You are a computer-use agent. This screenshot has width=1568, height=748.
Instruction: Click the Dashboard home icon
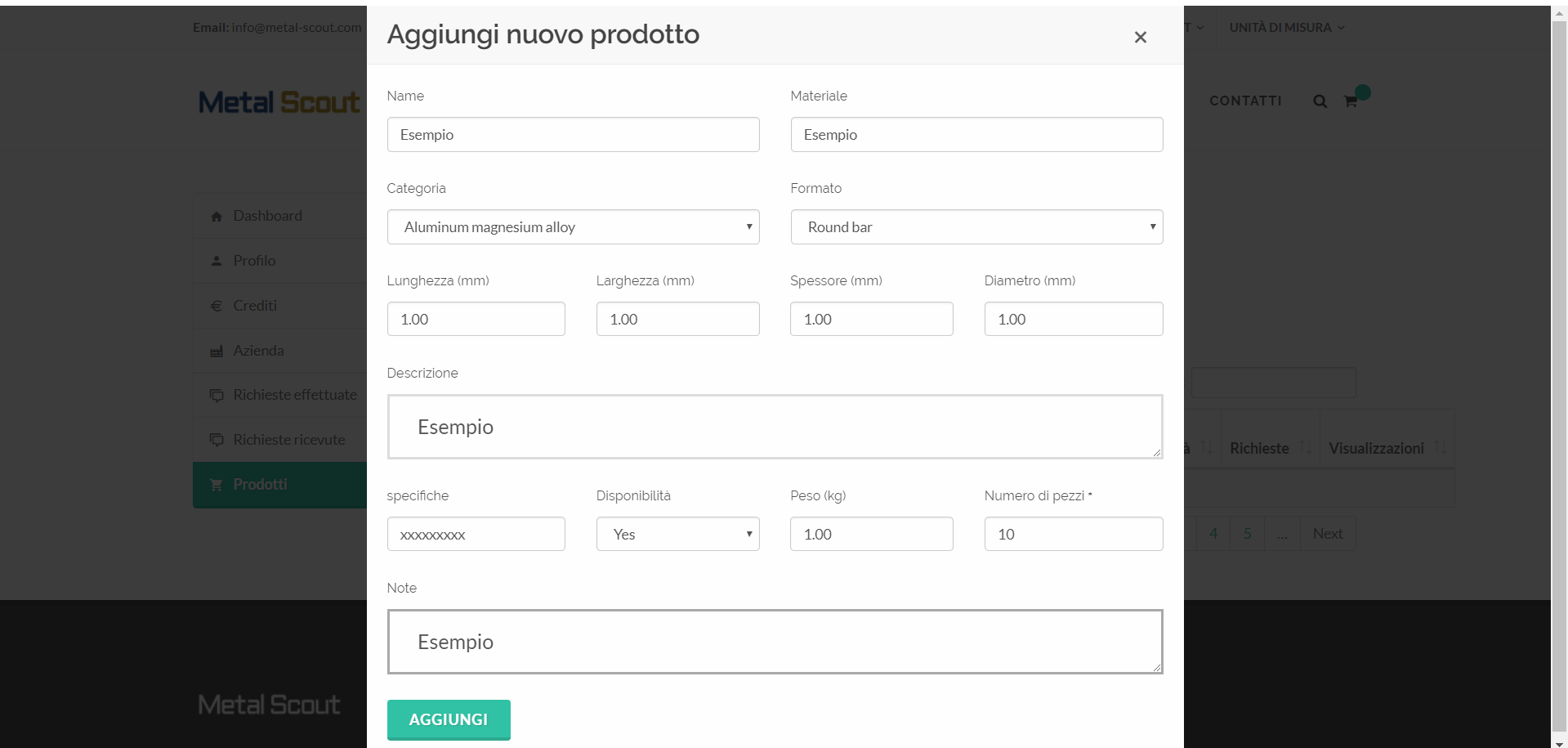coord(217,217)
